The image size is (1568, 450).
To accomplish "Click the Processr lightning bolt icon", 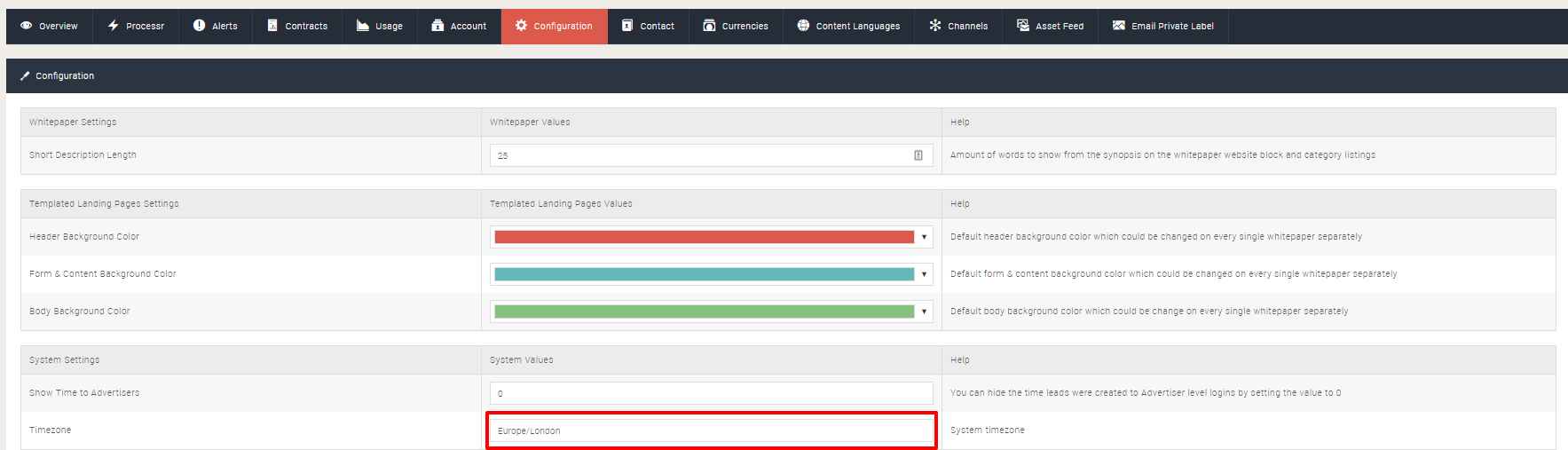I will (114, 26).
